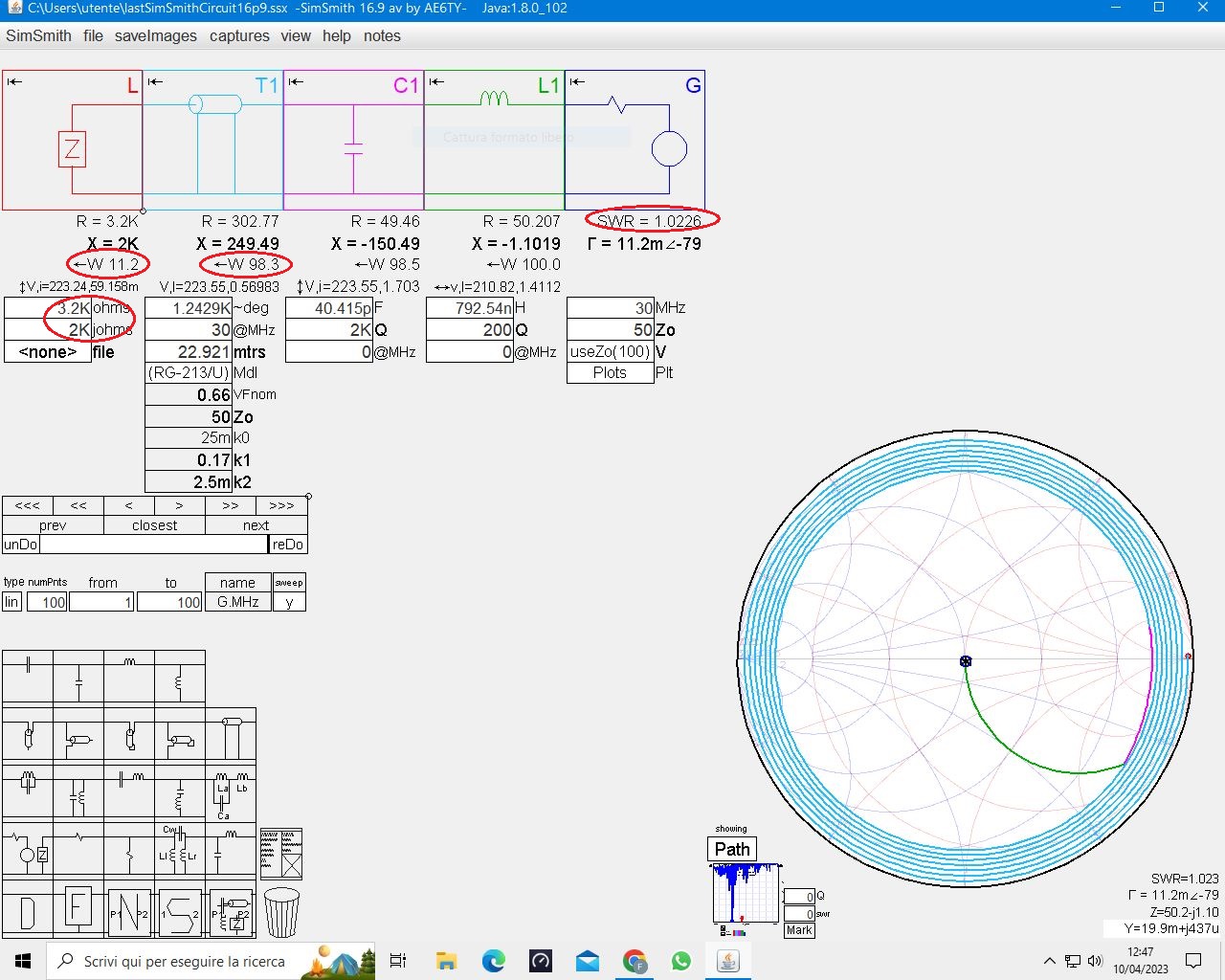
Task: Click the Mark button
Action: [799, 930]
